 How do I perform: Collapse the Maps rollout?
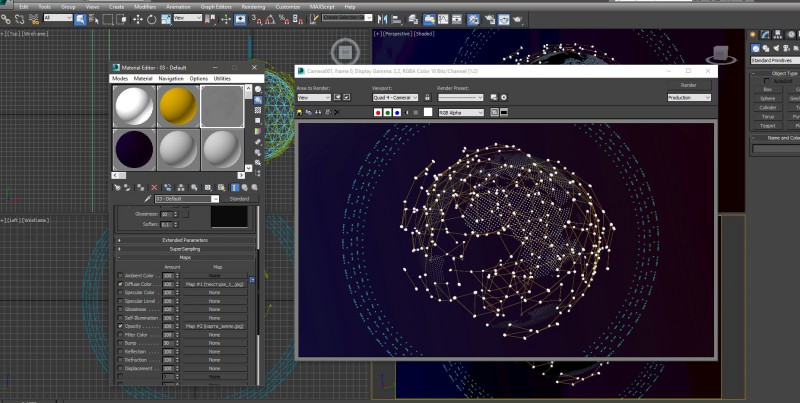coord(185,258)
